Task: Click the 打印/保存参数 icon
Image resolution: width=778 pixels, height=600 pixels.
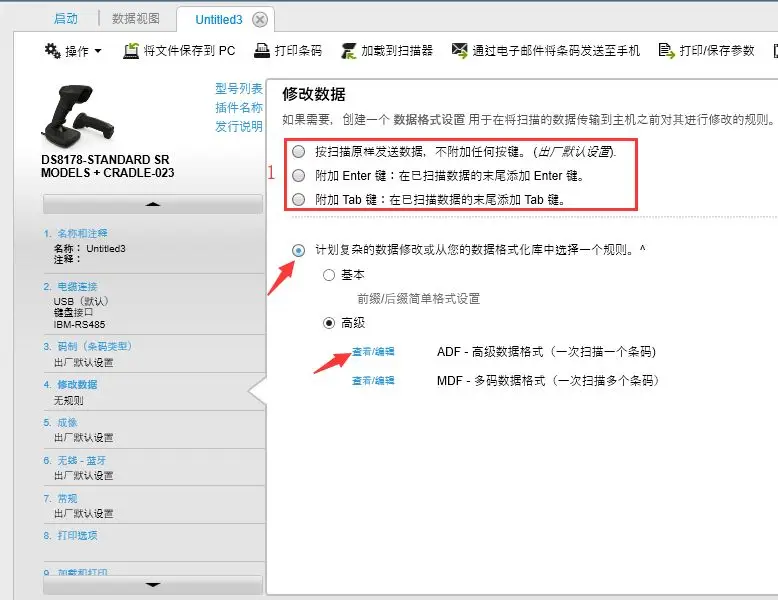Action: pos(666,51)
